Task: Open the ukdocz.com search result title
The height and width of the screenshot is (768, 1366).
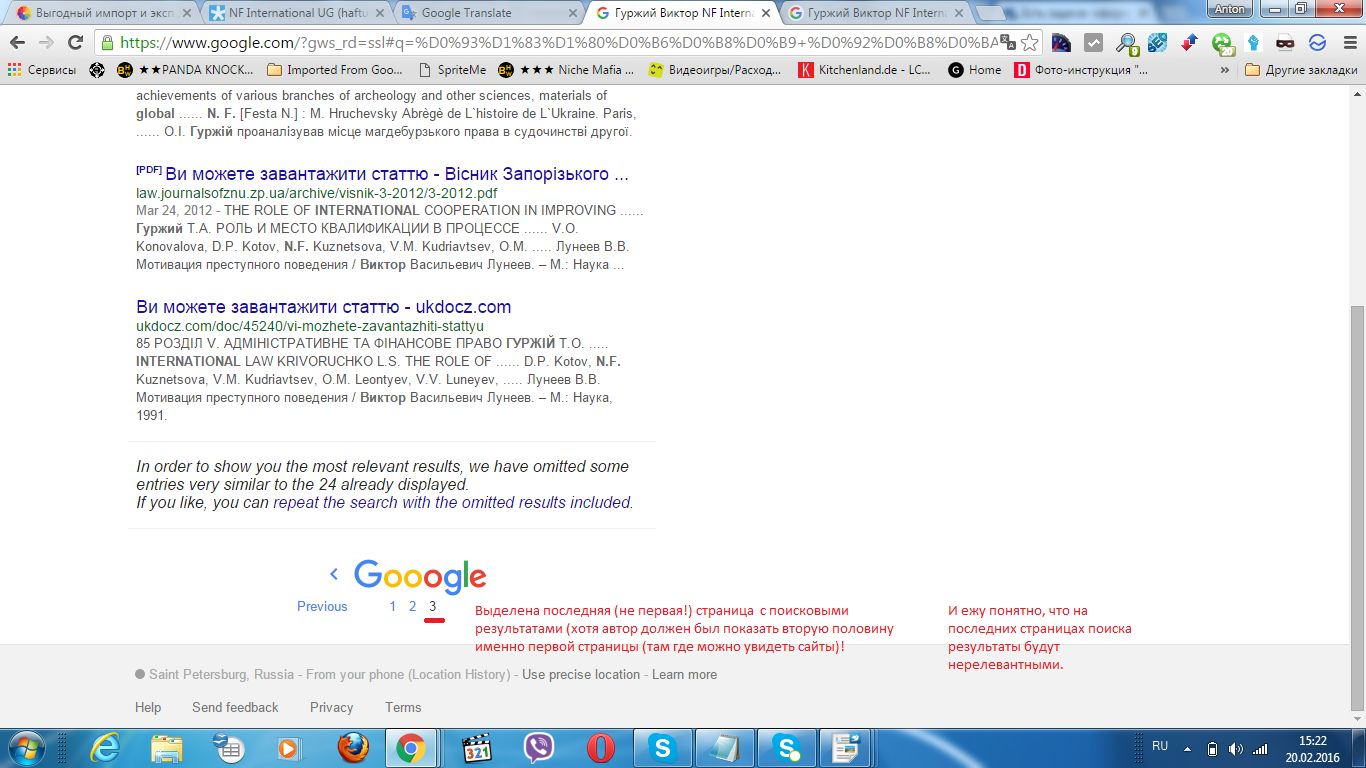Action: (323, 307)
